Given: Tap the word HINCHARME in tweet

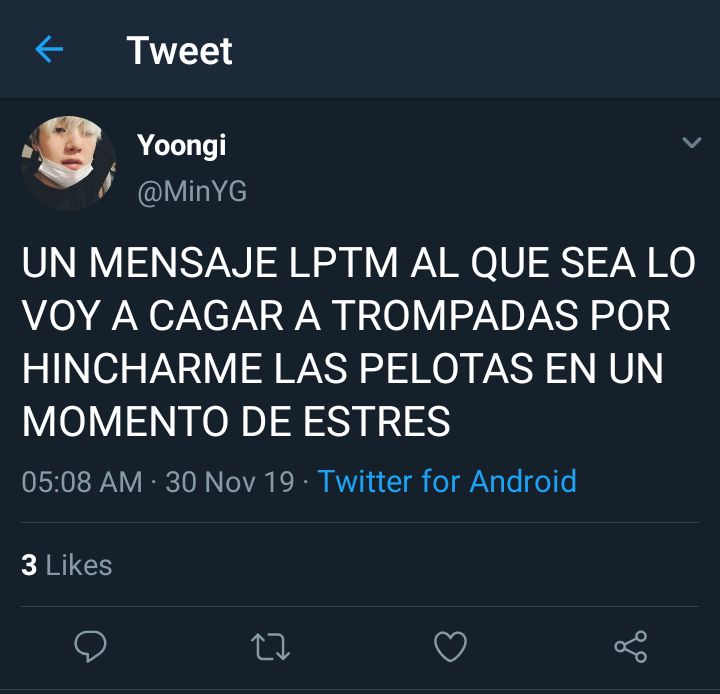Looking at the screenshot, I should (x=142, y=368).
